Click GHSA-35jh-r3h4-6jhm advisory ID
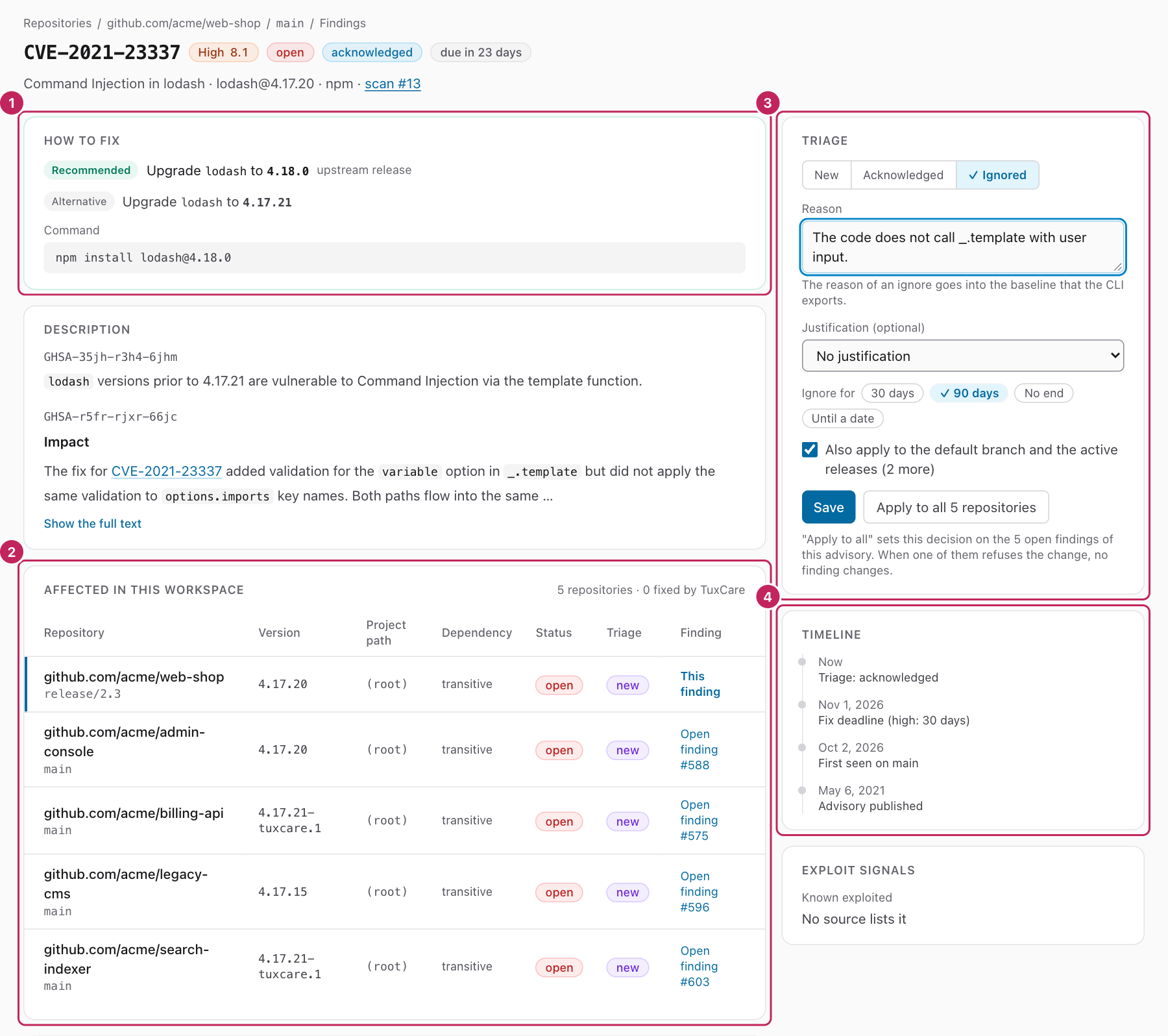 tap(111, 357)
